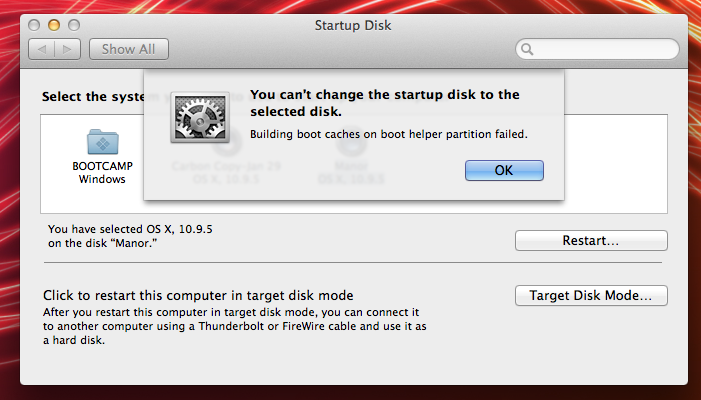
Task: Go back with the left arrow button
Action: click(43, 48)
